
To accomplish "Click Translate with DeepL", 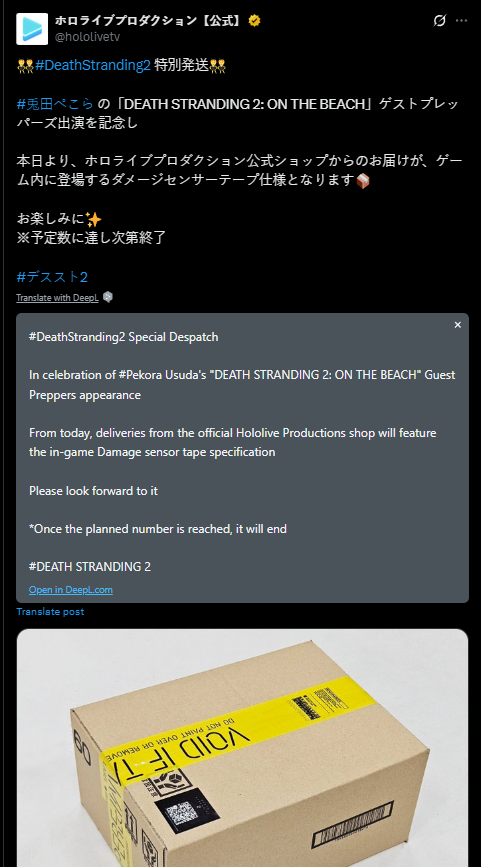I will click(57, 297).
